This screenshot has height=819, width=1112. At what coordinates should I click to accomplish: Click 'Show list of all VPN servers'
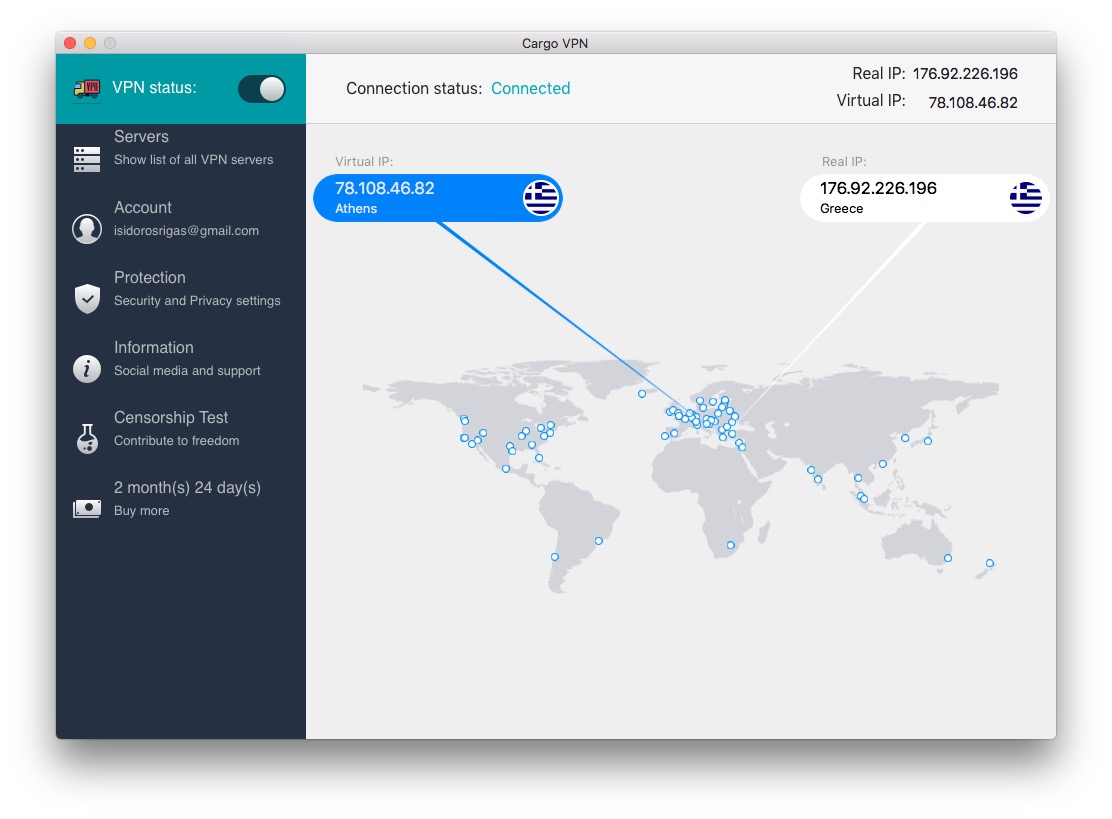tap(193, 160)
